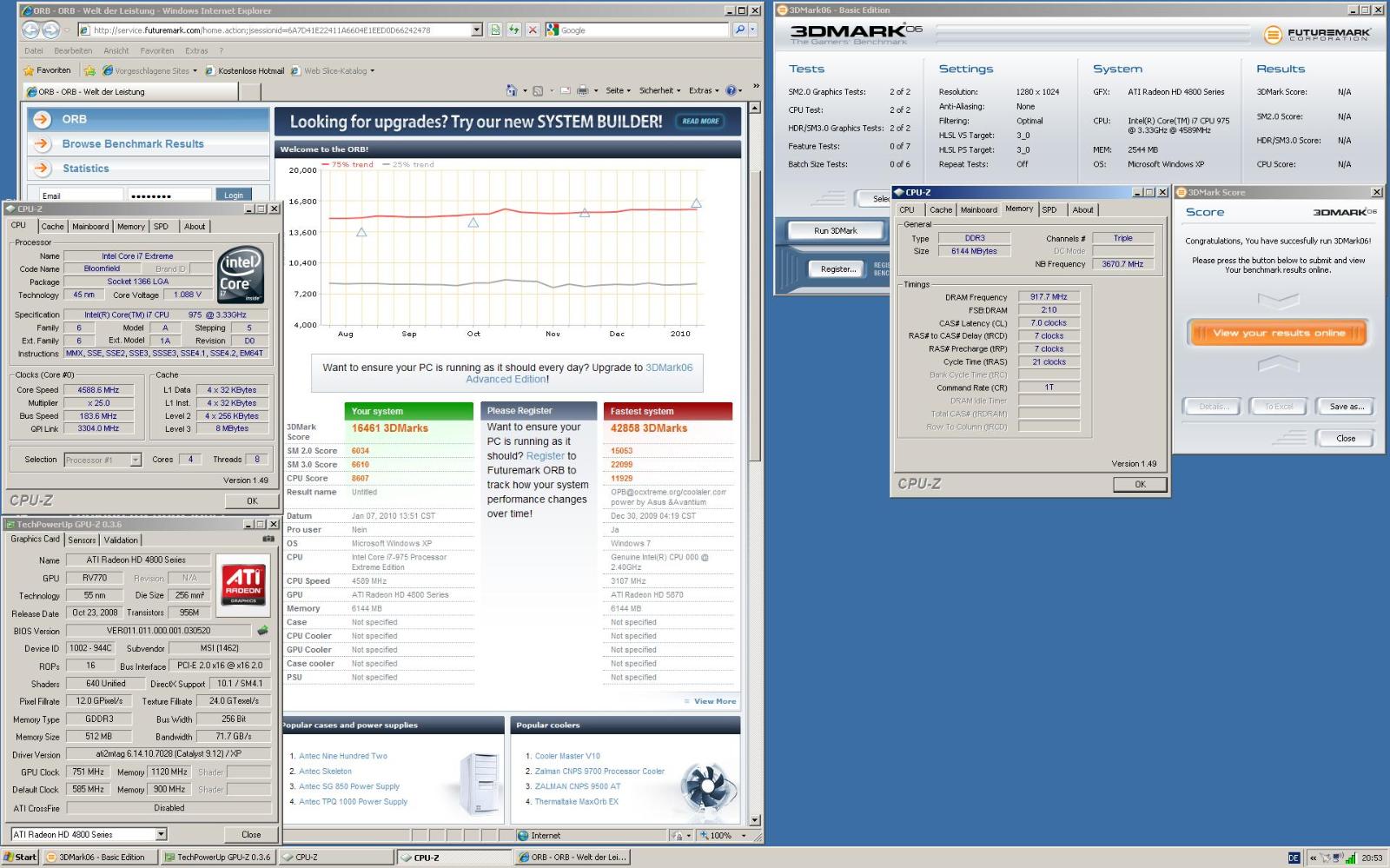1390x868 pixels.
Task: Expand hidden tray icons chevron
Action: (1313, 858)
